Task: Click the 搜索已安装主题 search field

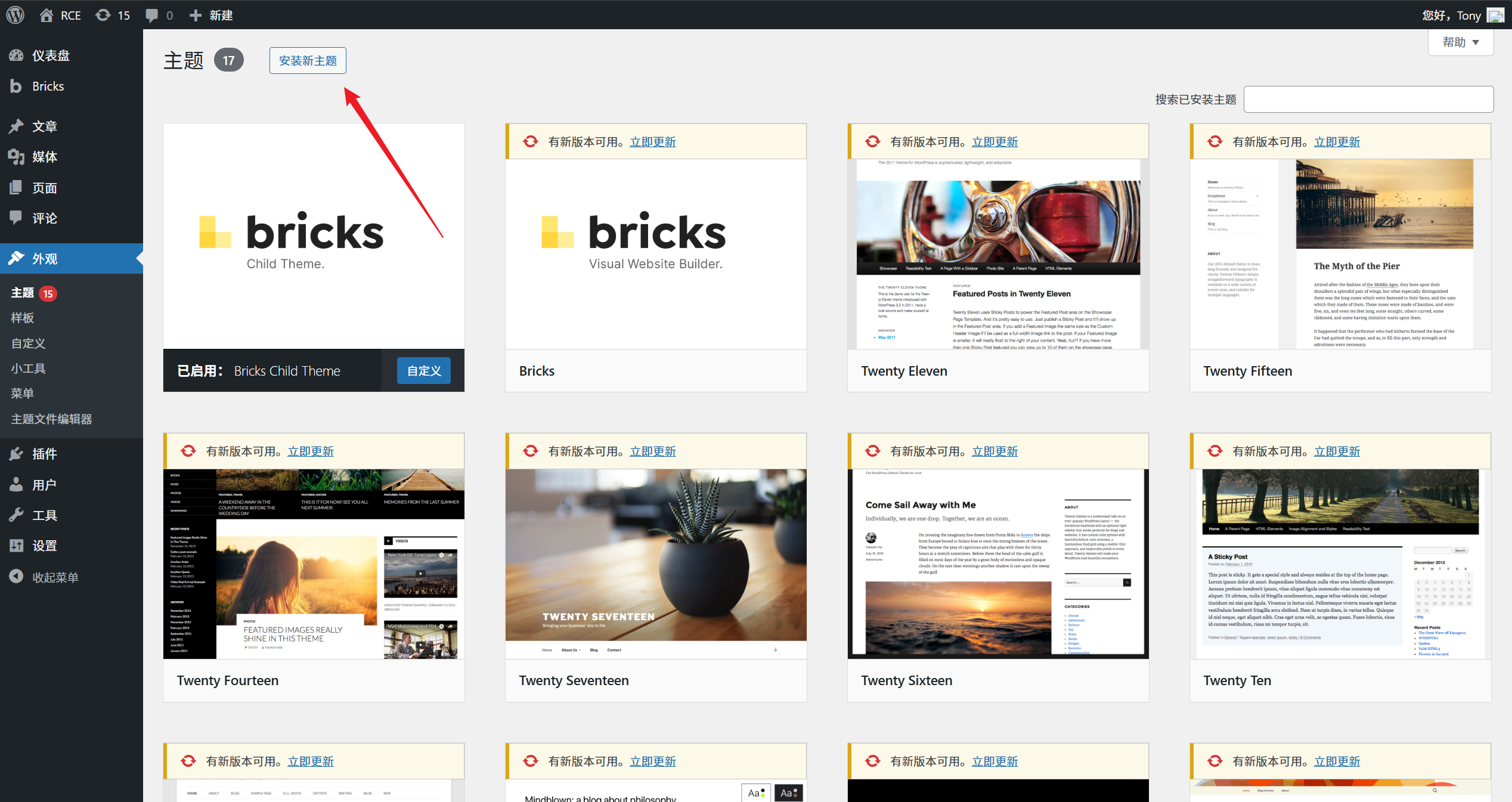Action: click(x=1368, y=100)
